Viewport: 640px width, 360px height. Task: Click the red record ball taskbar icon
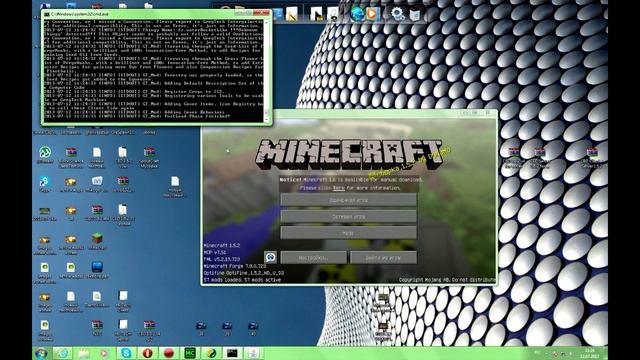[169, 353]
